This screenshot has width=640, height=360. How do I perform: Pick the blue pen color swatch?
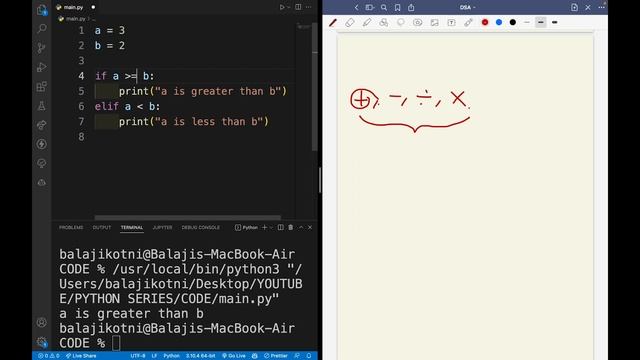(499, 22)
